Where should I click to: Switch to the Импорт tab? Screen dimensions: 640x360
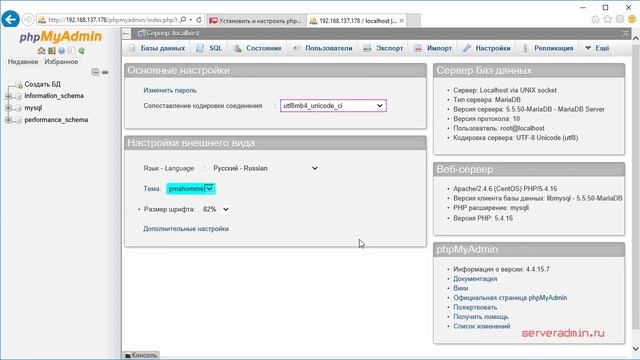[x=433, y=48]
